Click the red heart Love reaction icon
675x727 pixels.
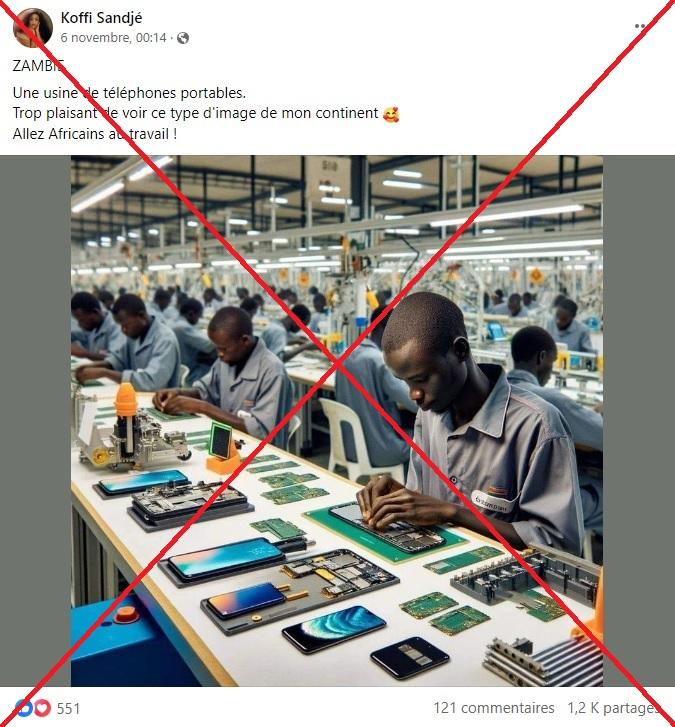coord(43,708)
